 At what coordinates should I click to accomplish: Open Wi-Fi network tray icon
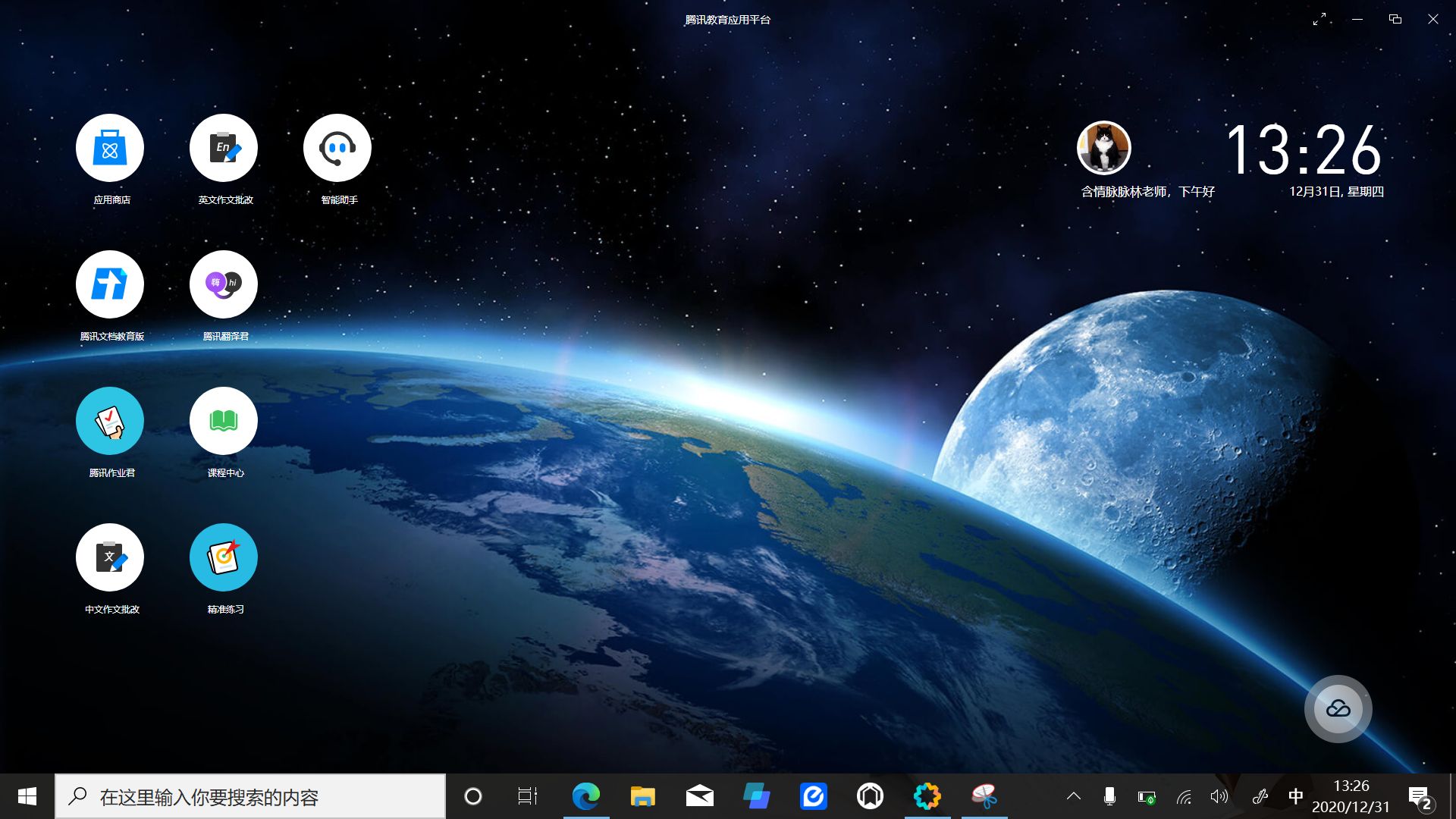pos(1184,796)
